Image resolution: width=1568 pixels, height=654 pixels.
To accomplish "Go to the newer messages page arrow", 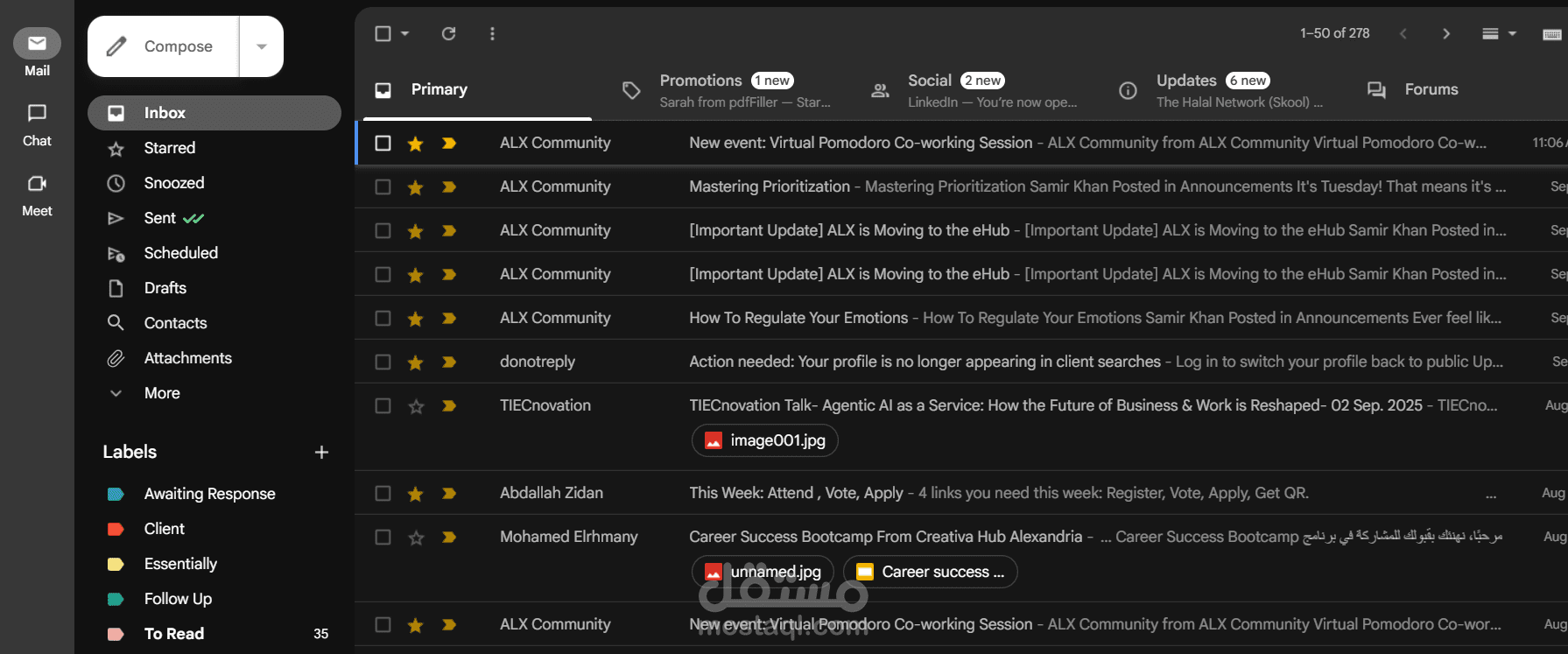I will pyautogui.click(x=1403, y=33).
